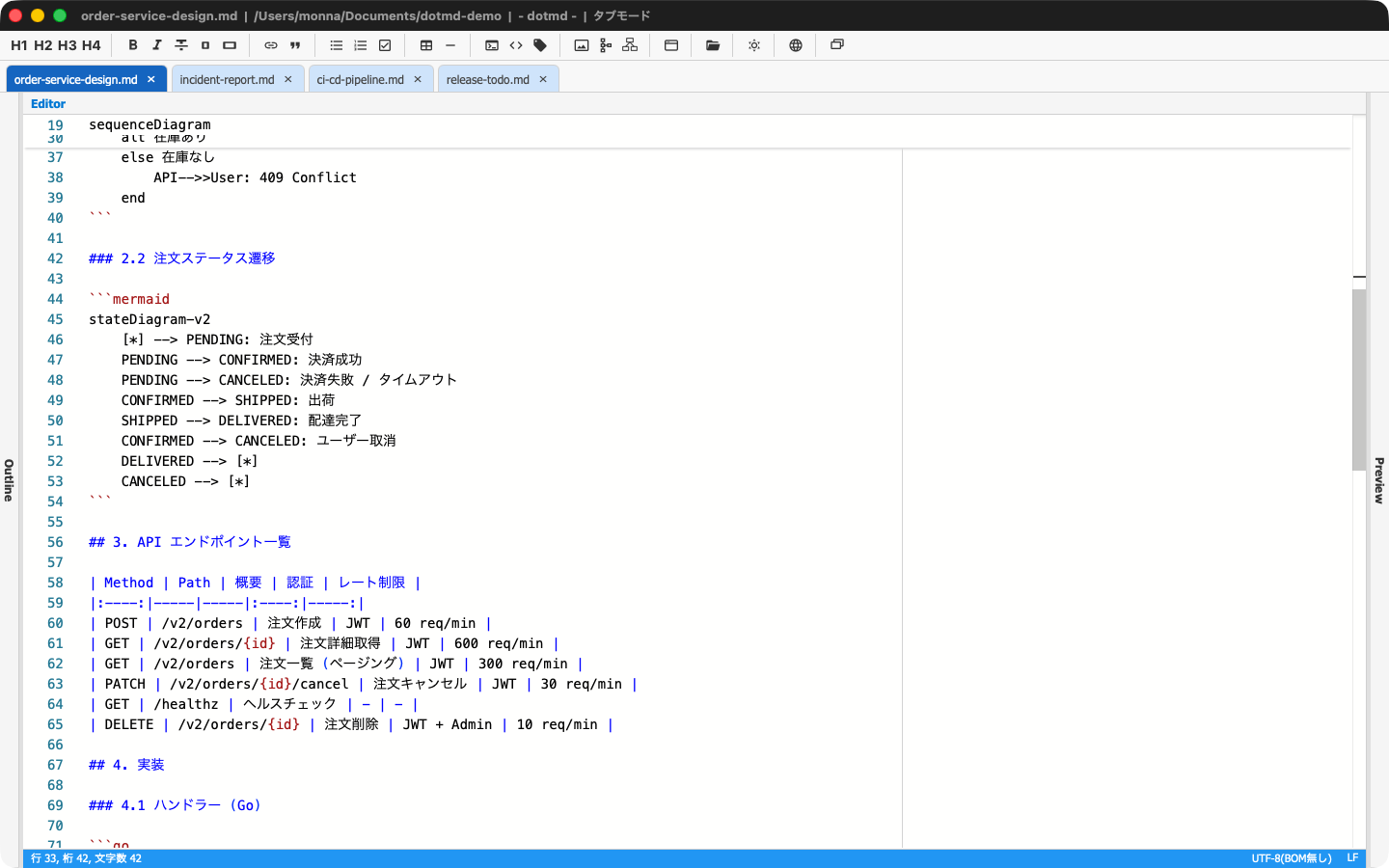Insert a blockquote
Screen dimensions: 1389x868
[x=295, y=45]
